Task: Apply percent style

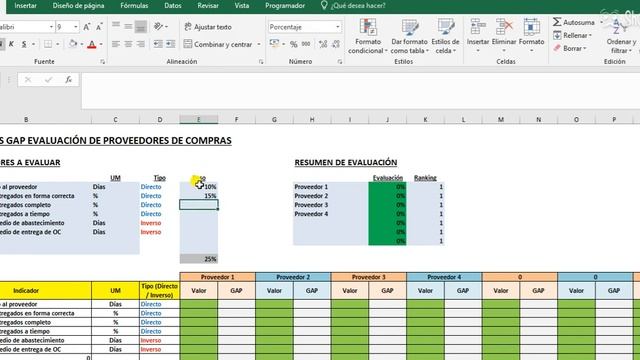Action: click(x=293, y=44)
